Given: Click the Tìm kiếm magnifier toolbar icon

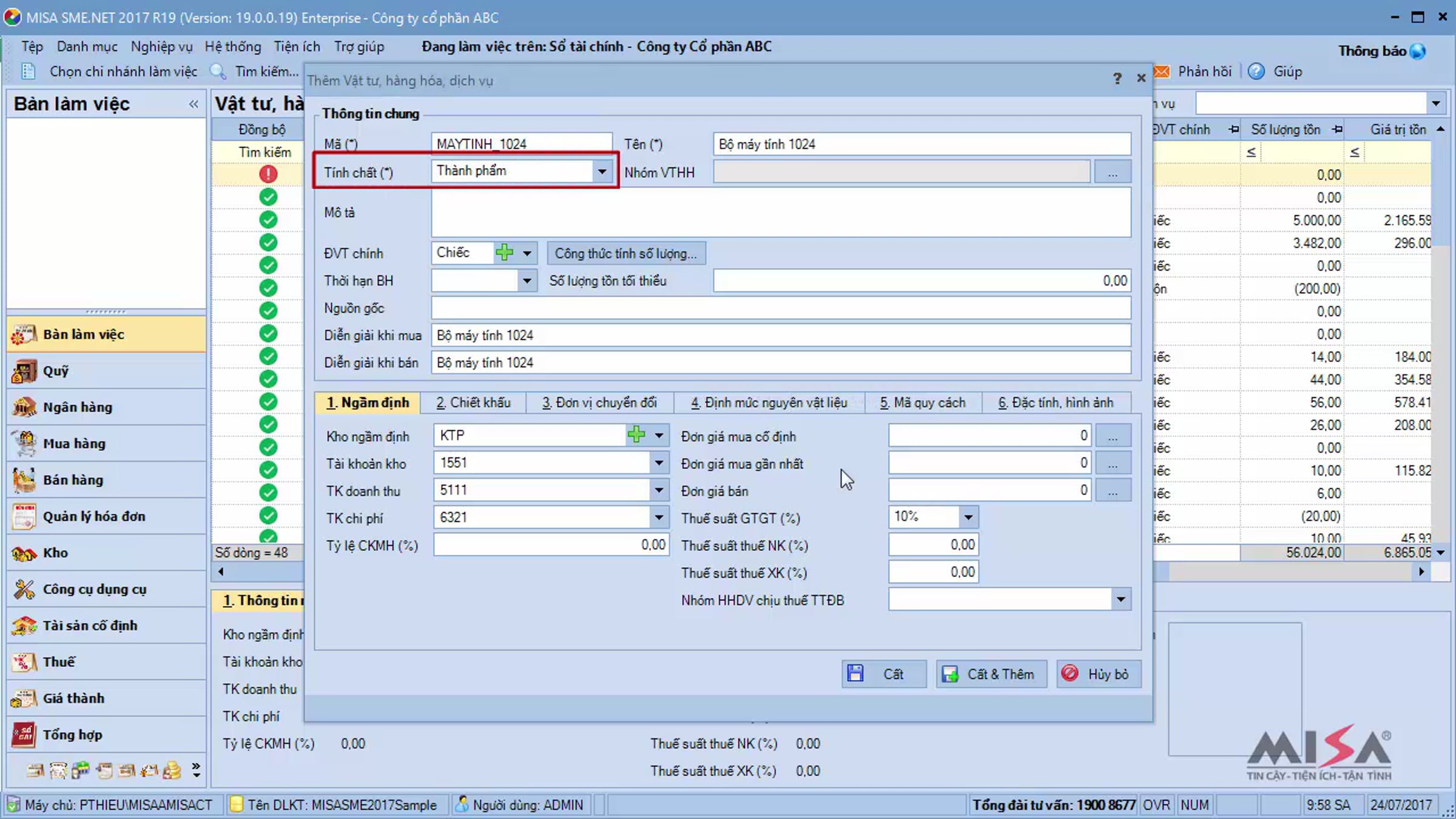Looking at the screenshot, I should (218, 72).
